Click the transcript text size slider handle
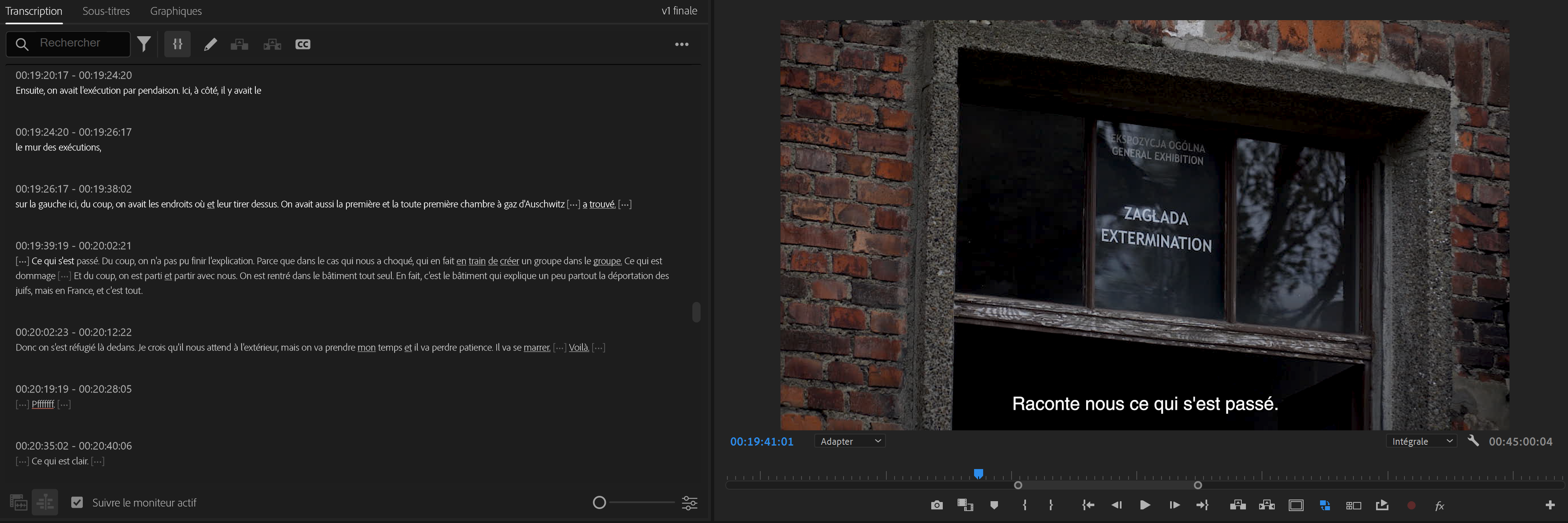This screenshot has width=1568, height=523. coord(600,502)
